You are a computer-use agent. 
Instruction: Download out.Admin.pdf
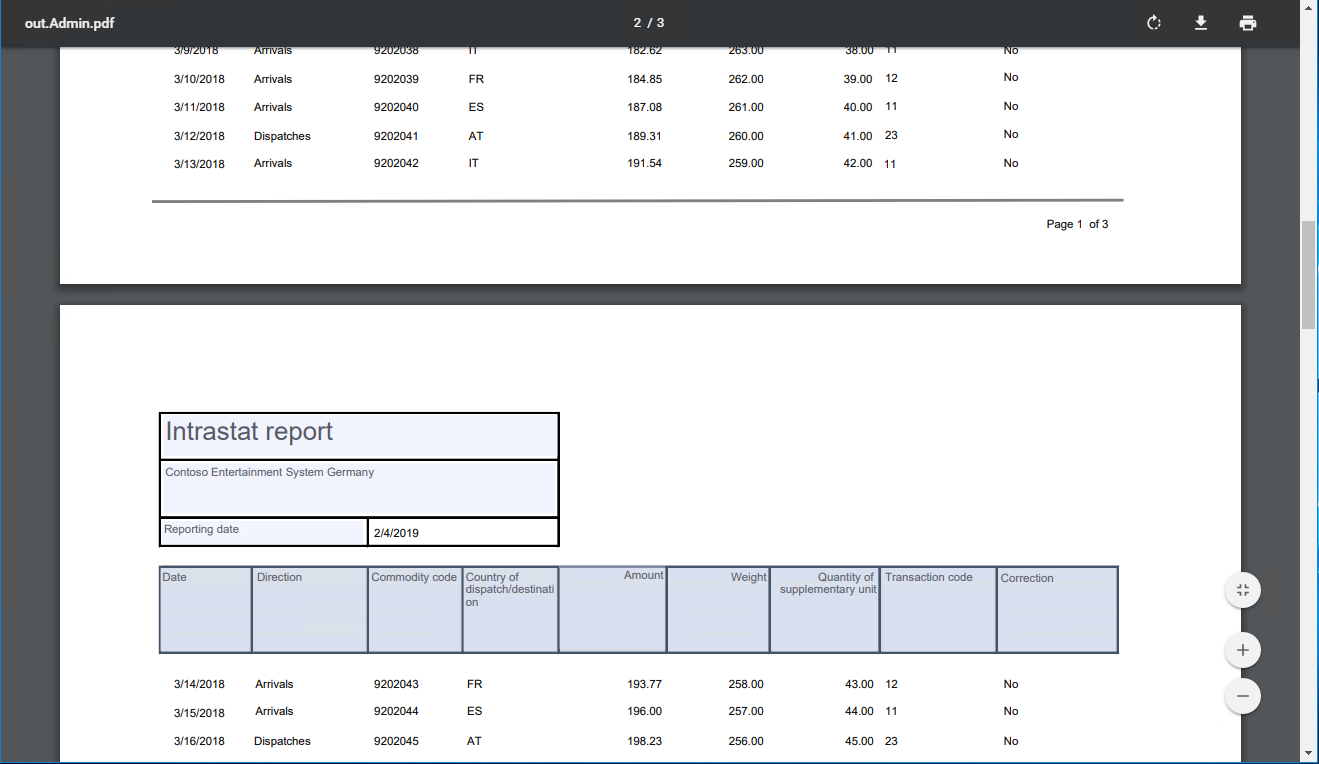1200,22
